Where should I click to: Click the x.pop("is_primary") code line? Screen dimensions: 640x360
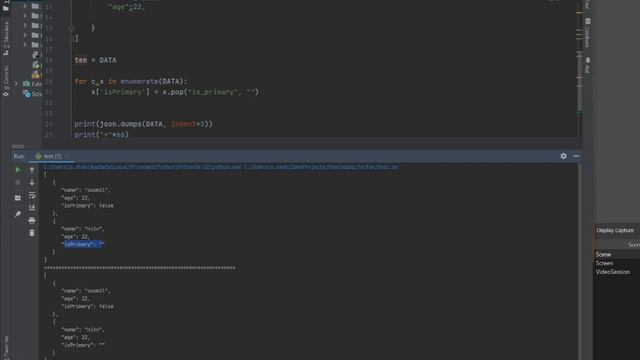click(x=175, y=92)
